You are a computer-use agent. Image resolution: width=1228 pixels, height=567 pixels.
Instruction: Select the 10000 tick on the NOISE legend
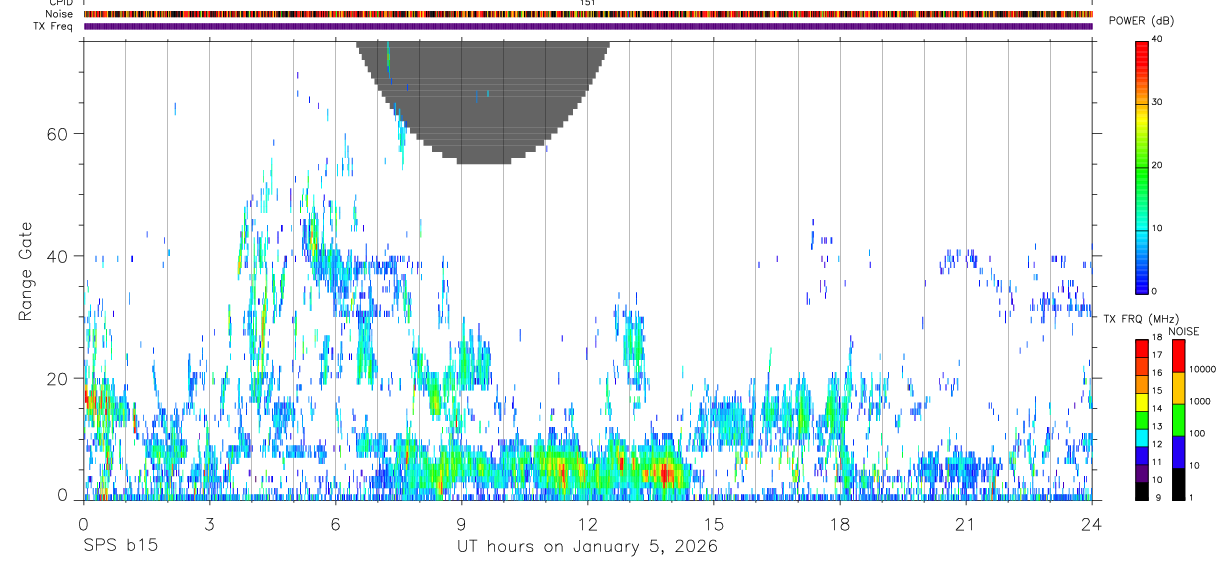(1203, 369)
